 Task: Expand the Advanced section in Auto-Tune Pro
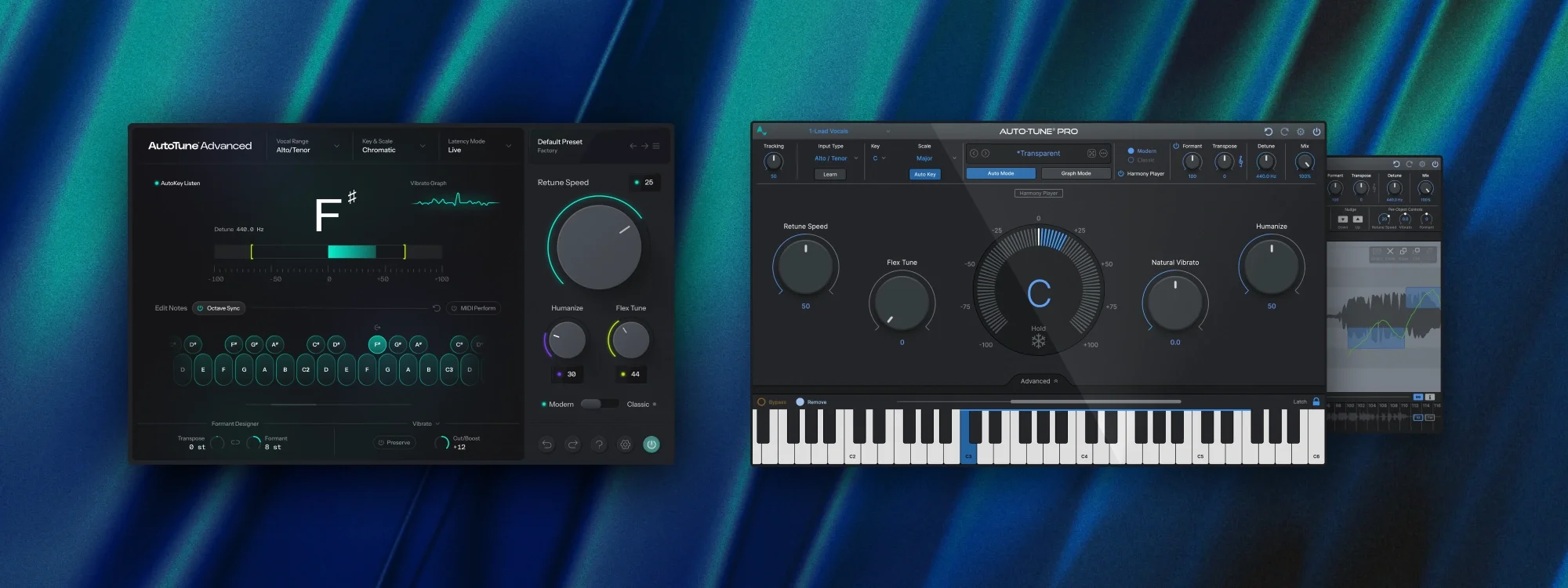1039,381
